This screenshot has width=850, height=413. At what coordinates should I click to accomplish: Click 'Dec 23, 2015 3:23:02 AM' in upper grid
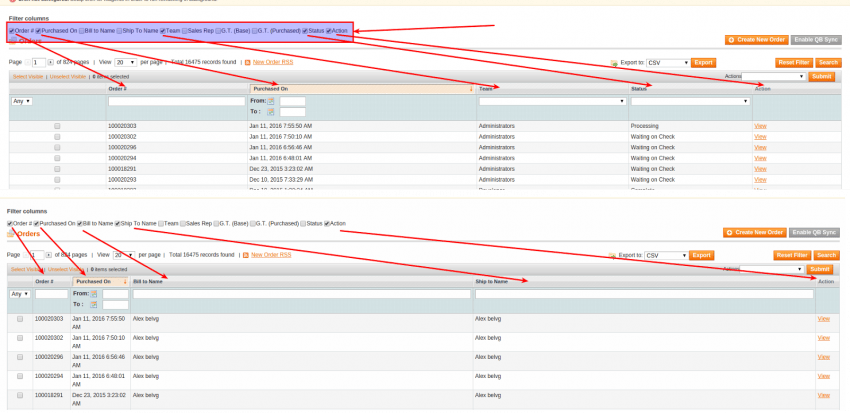pos(281,169)
